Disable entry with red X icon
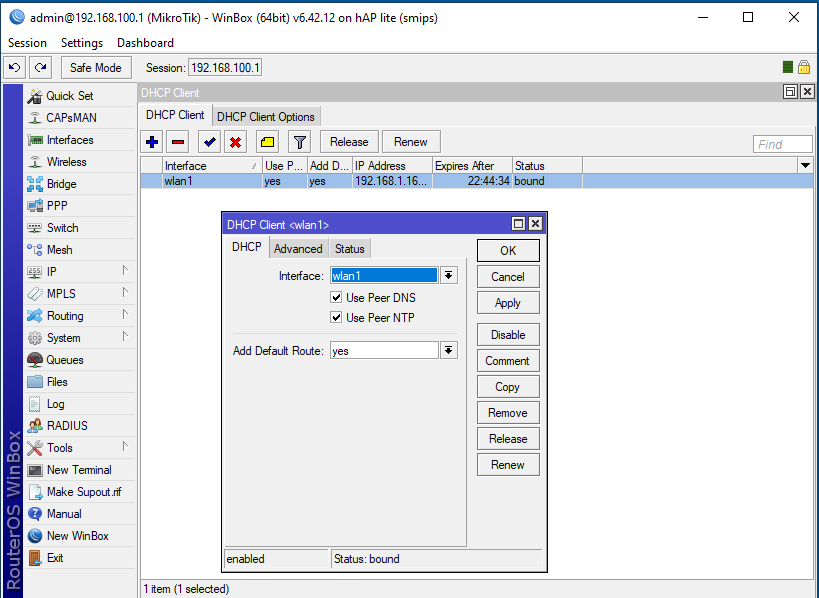 [236, 142]
